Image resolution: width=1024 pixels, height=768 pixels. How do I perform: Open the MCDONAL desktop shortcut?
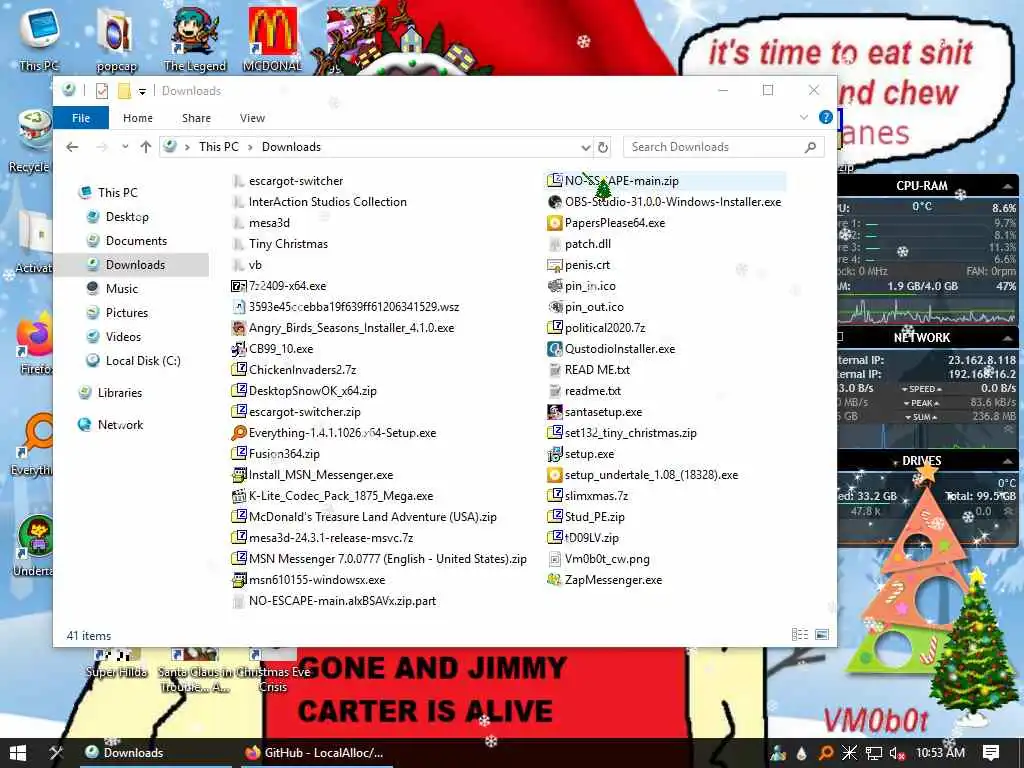[272, 39]
